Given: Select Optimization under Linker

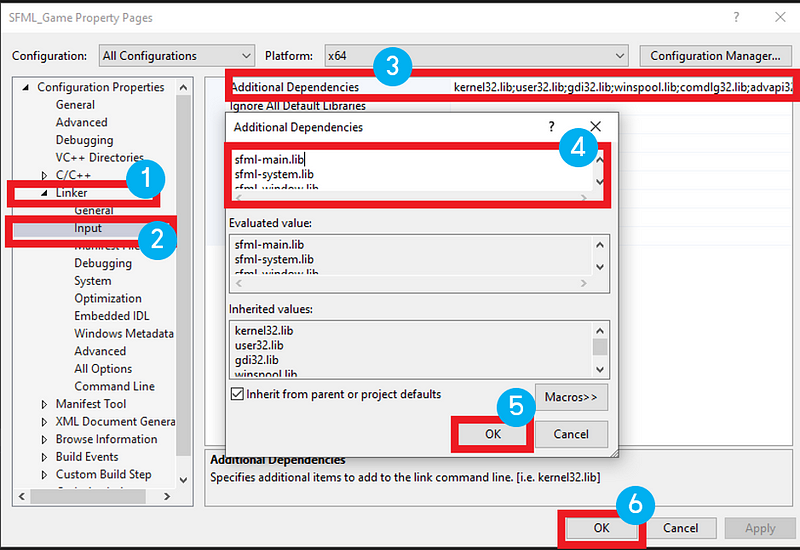Looking at the screenshot, I should click(108, 298).
